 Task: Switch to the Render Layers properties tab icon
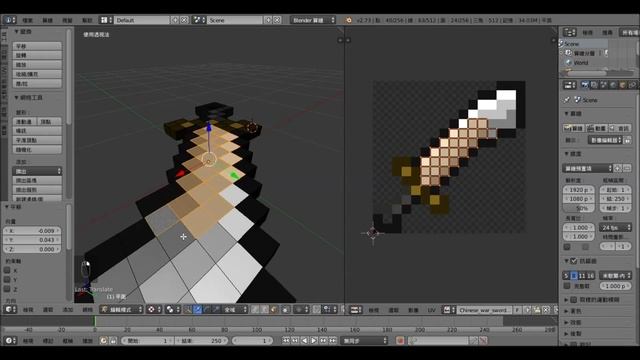(x=594, y=84)
